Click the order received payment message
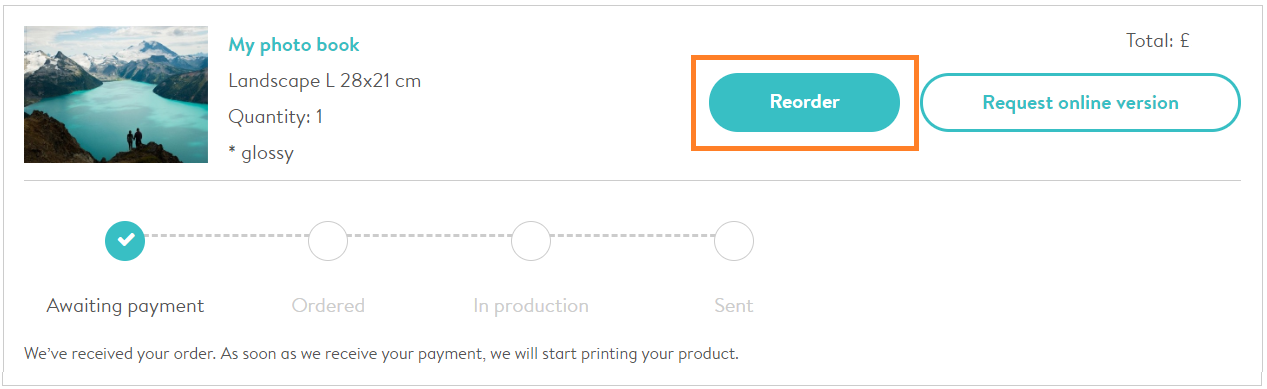 381,354
